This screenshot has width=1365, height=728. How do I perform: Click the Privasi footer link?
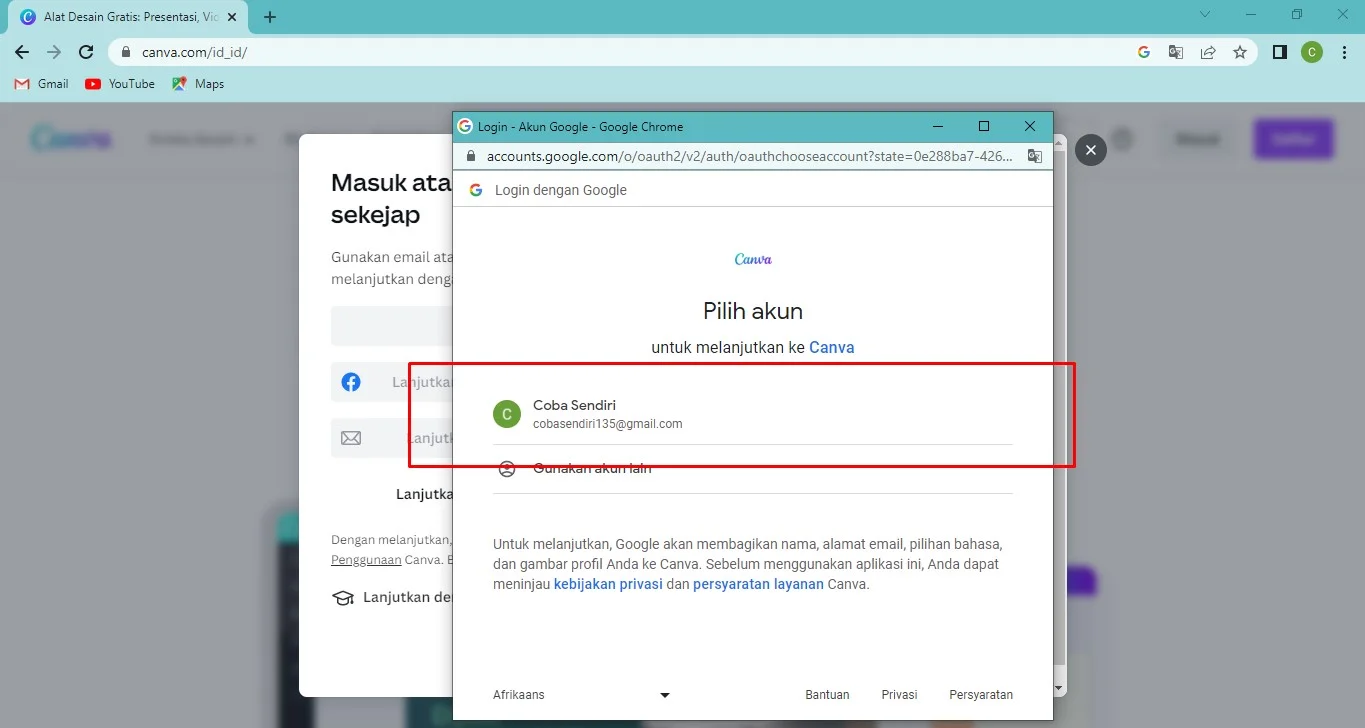click(x=899, y=695)
